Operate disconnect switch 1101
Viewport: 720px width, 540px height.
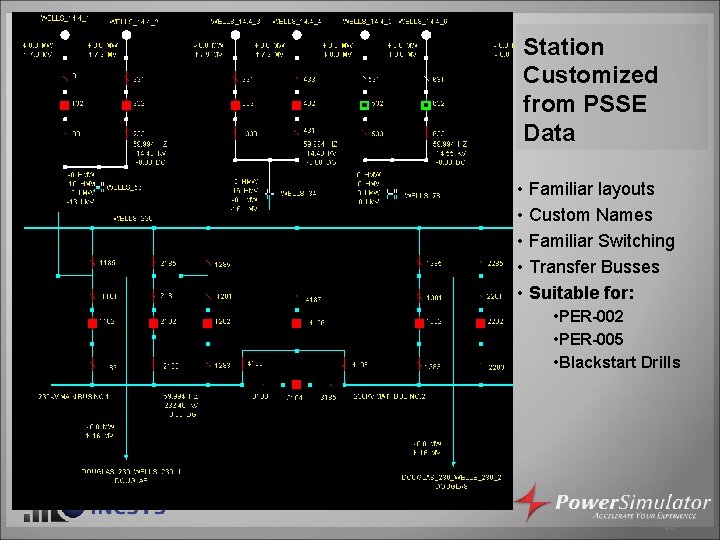pos(93,296)
